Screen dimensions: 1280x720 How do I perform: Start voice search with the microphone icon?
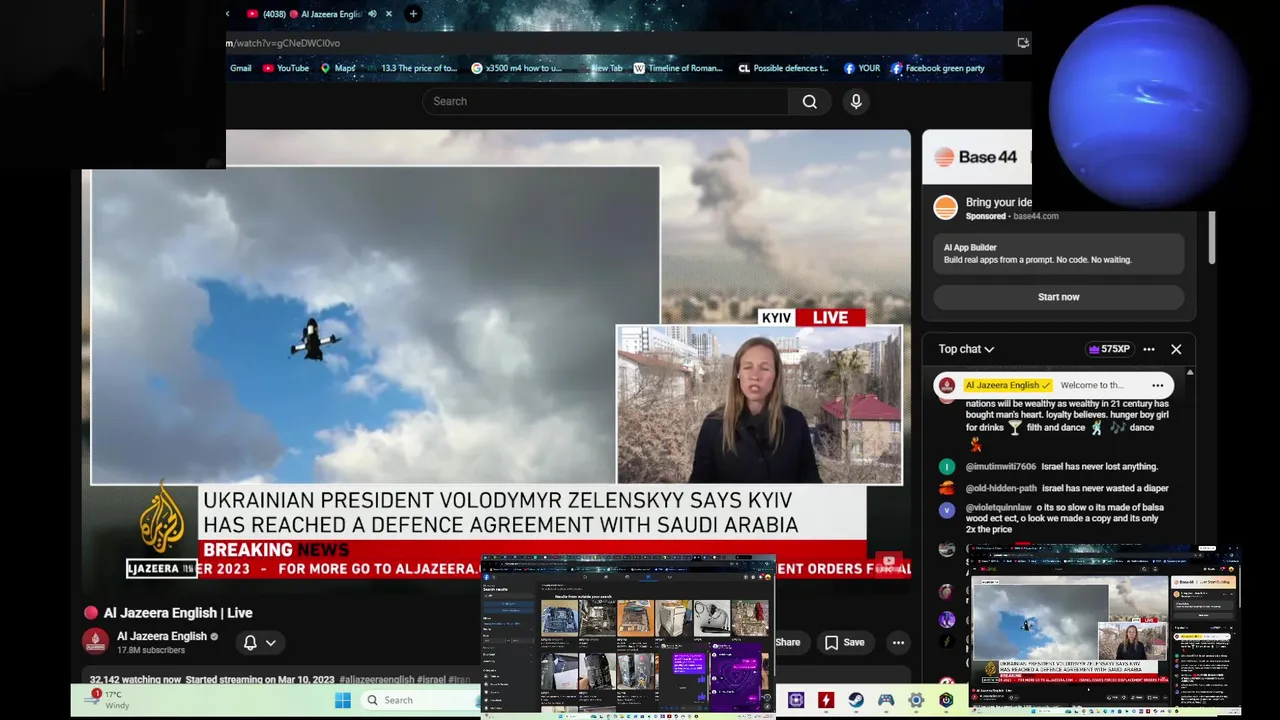(856, 101)
